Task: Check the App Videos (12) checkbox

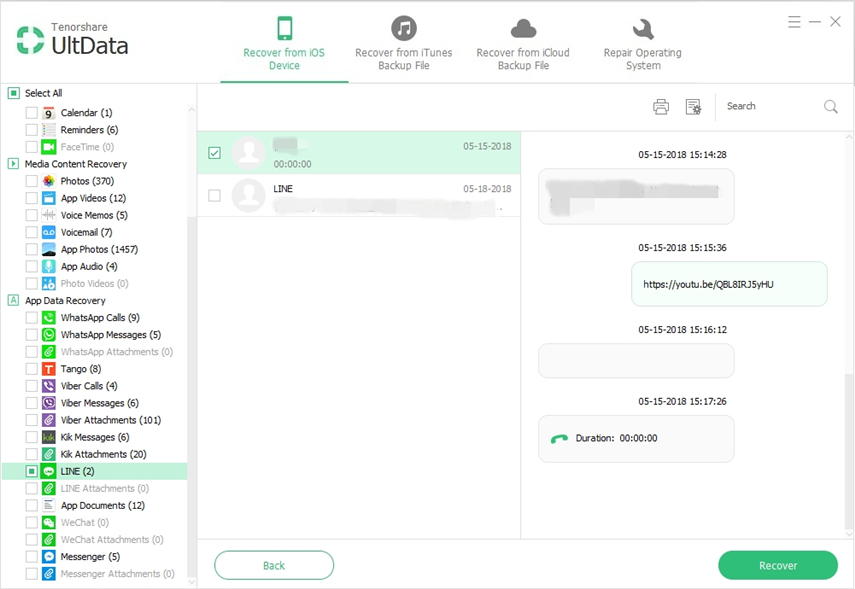Action: click(x=32, y=198)
